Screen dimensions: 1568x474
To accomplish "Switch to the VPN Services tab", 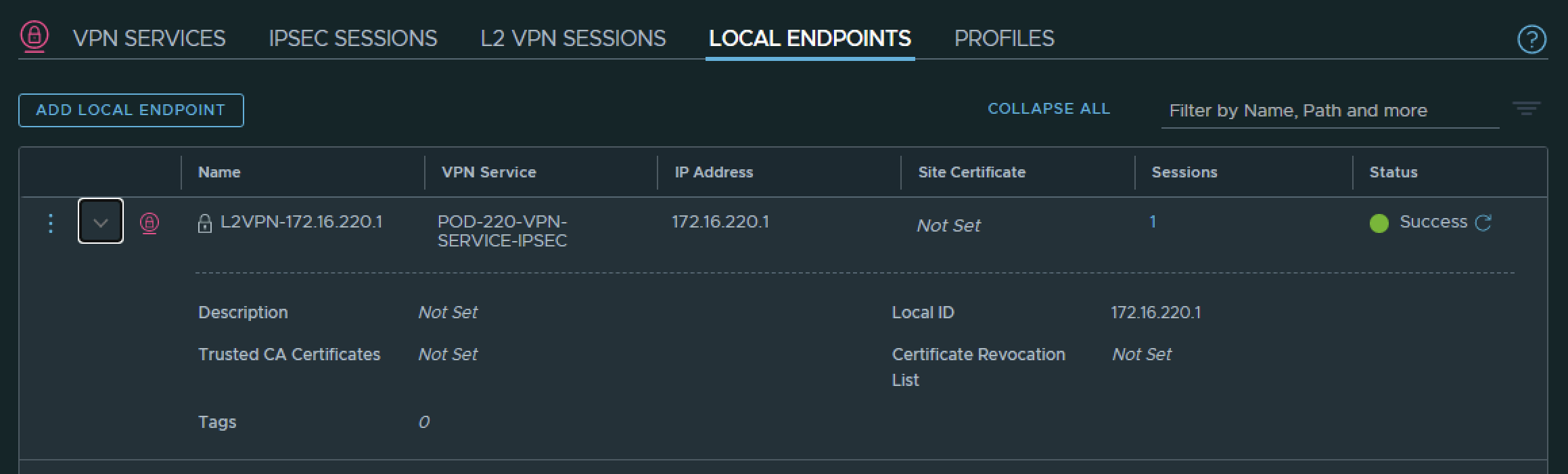I will [x=149, y=39].
